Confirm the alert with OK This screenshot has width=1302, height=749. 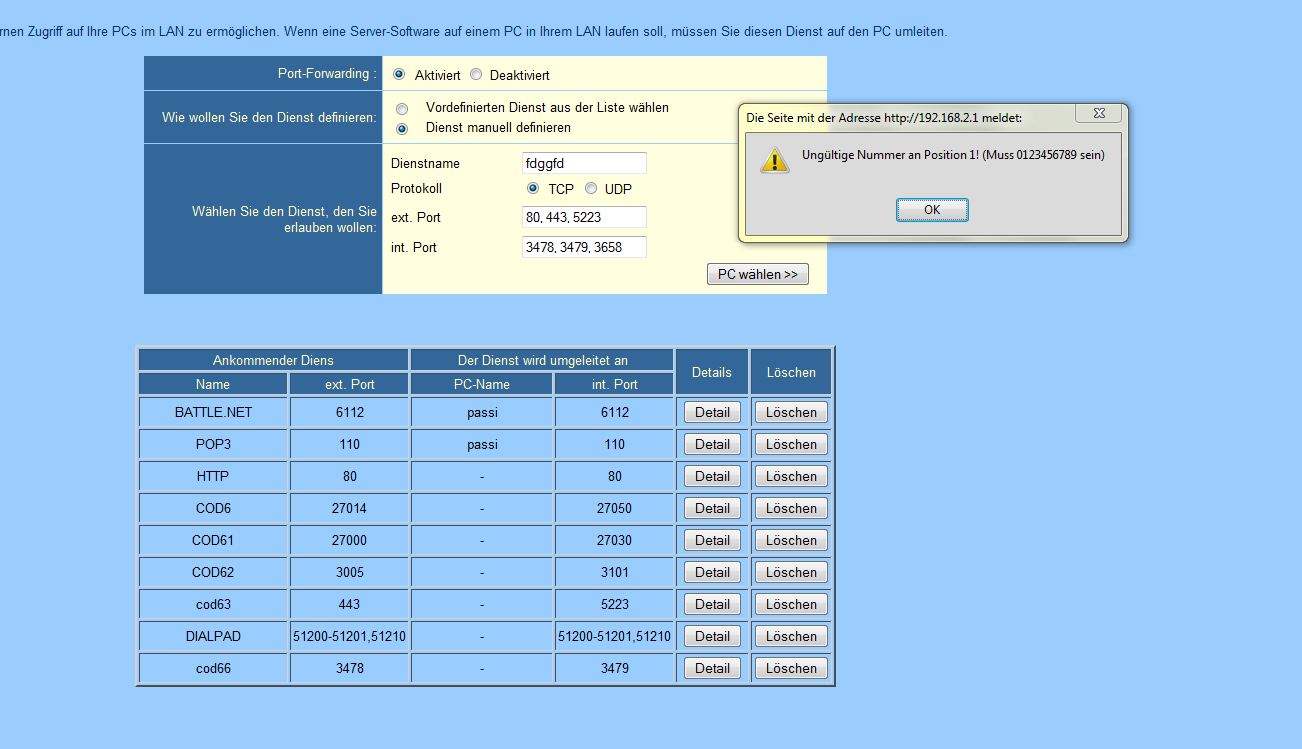[932, 210]
